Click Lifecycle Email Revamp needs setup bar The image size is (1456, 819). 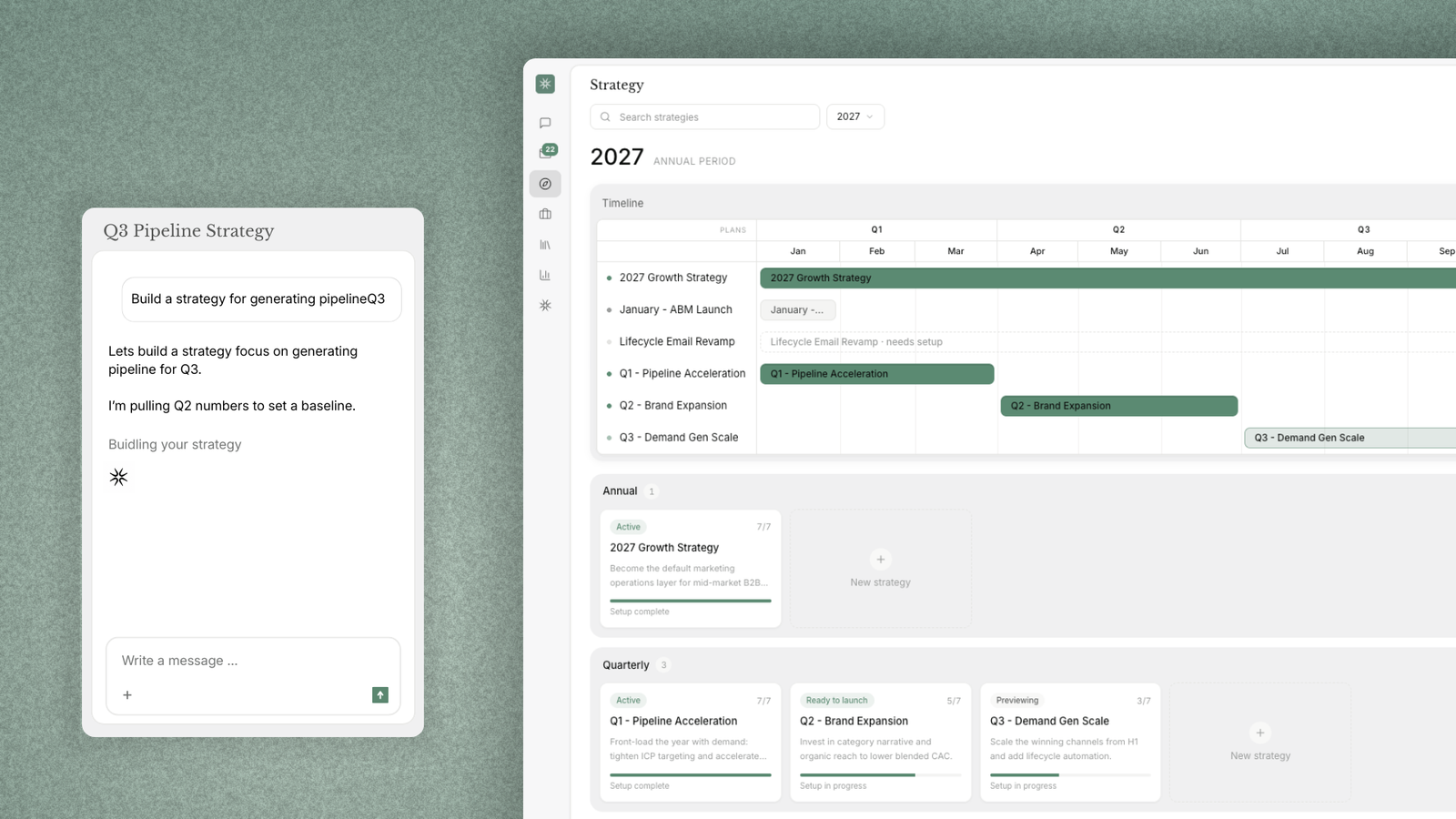tap(1107, 342)
